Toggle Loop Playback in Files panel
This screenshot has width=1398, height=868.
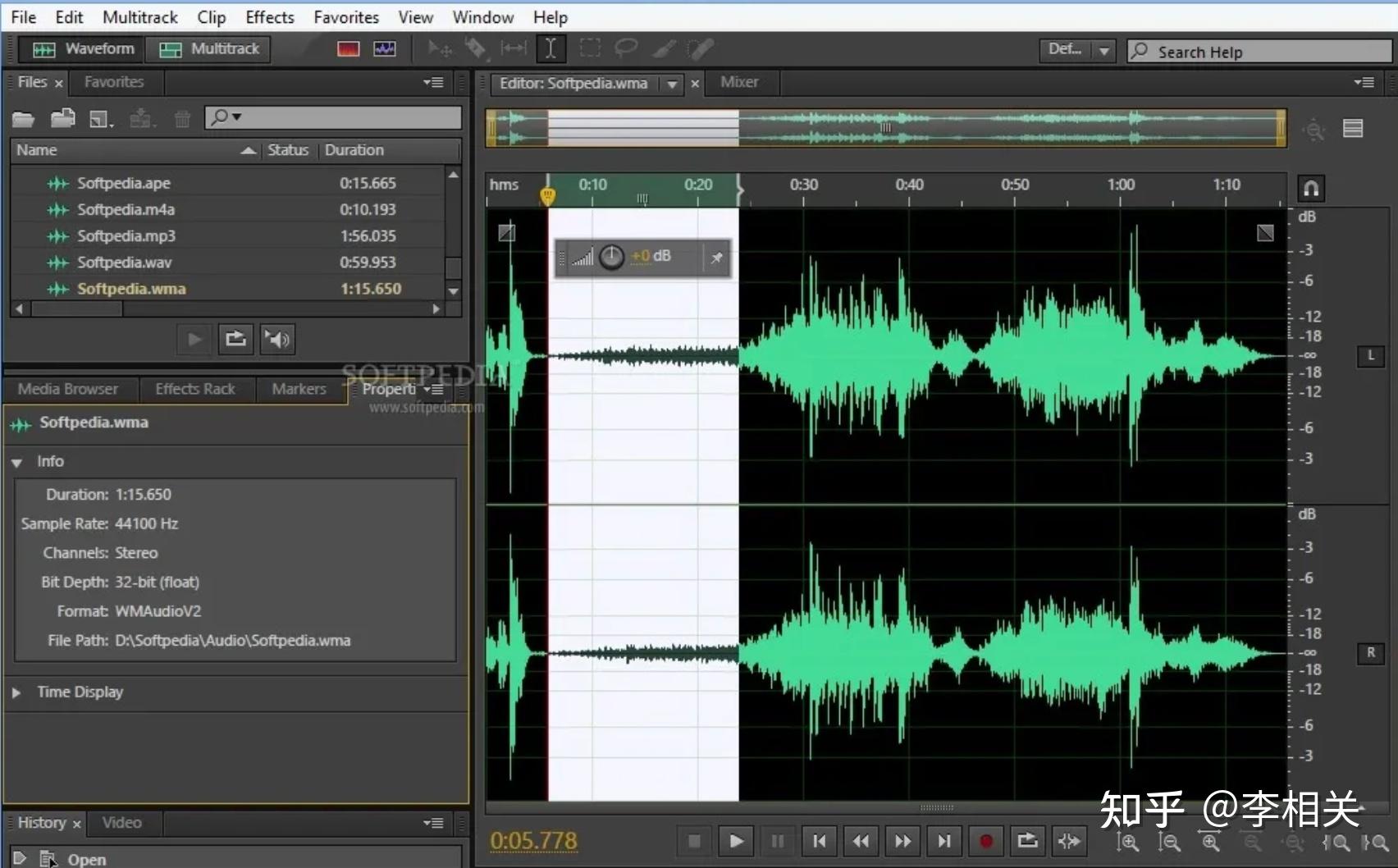235,339
